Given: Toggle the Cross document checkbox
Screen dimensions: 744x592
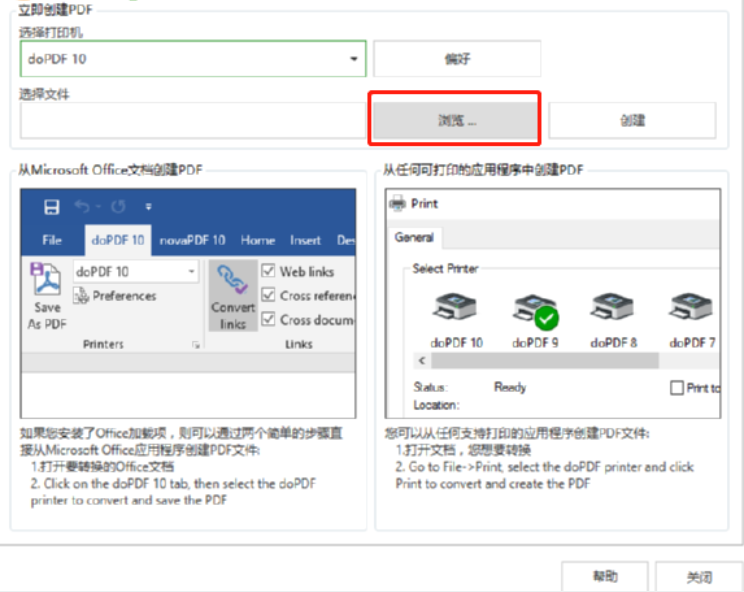Looking at the screenshot, I should click(268, 319).
